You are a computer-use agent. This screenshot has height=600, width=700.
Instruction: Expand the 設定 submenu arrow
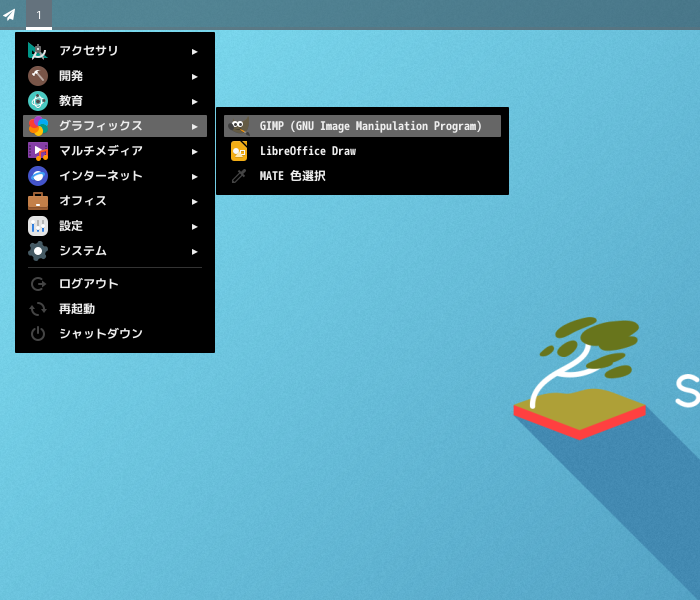195,227
